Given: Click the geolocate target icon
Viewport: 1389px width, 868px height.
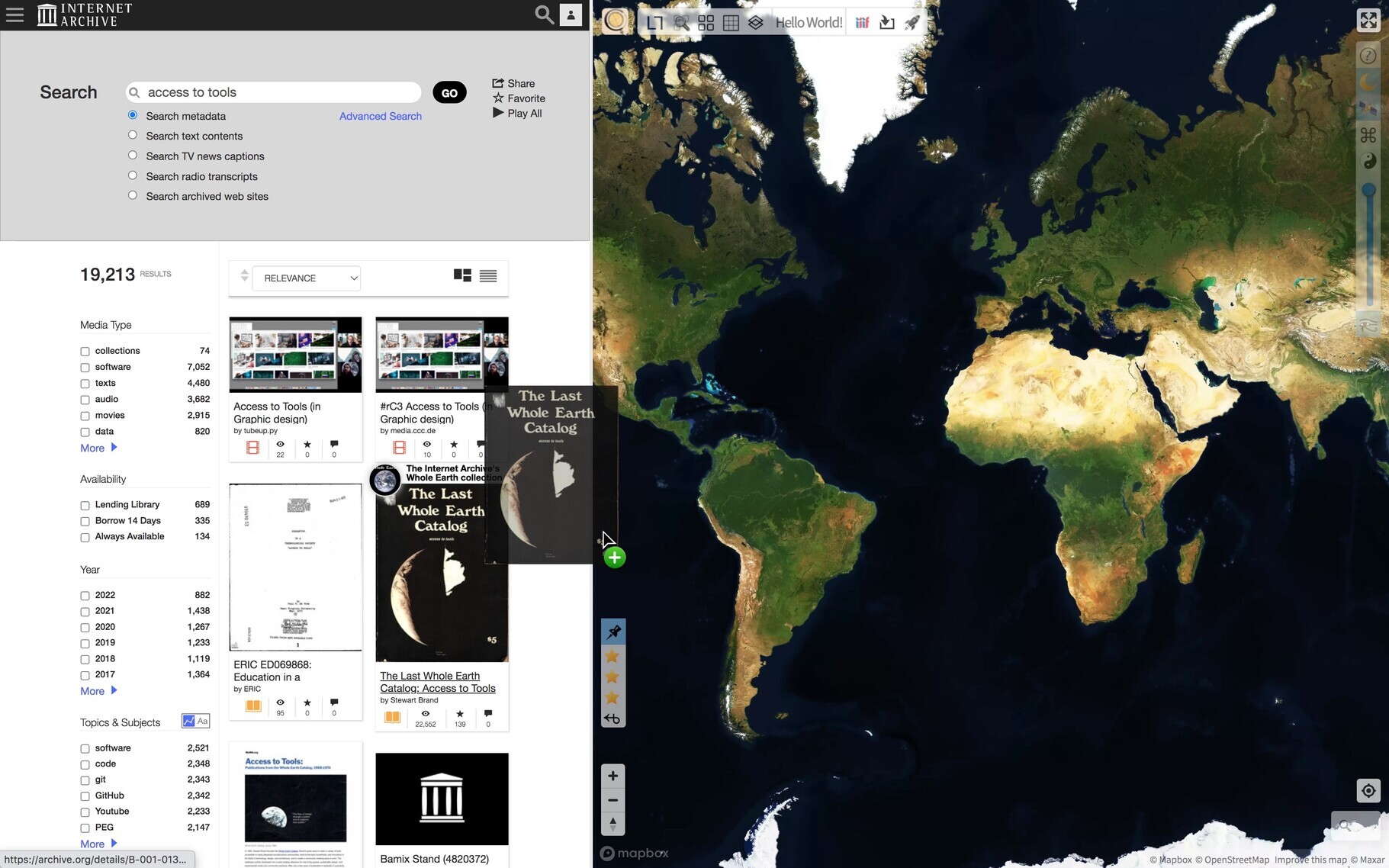Looking at the screenshot, I should point(1368,790).
